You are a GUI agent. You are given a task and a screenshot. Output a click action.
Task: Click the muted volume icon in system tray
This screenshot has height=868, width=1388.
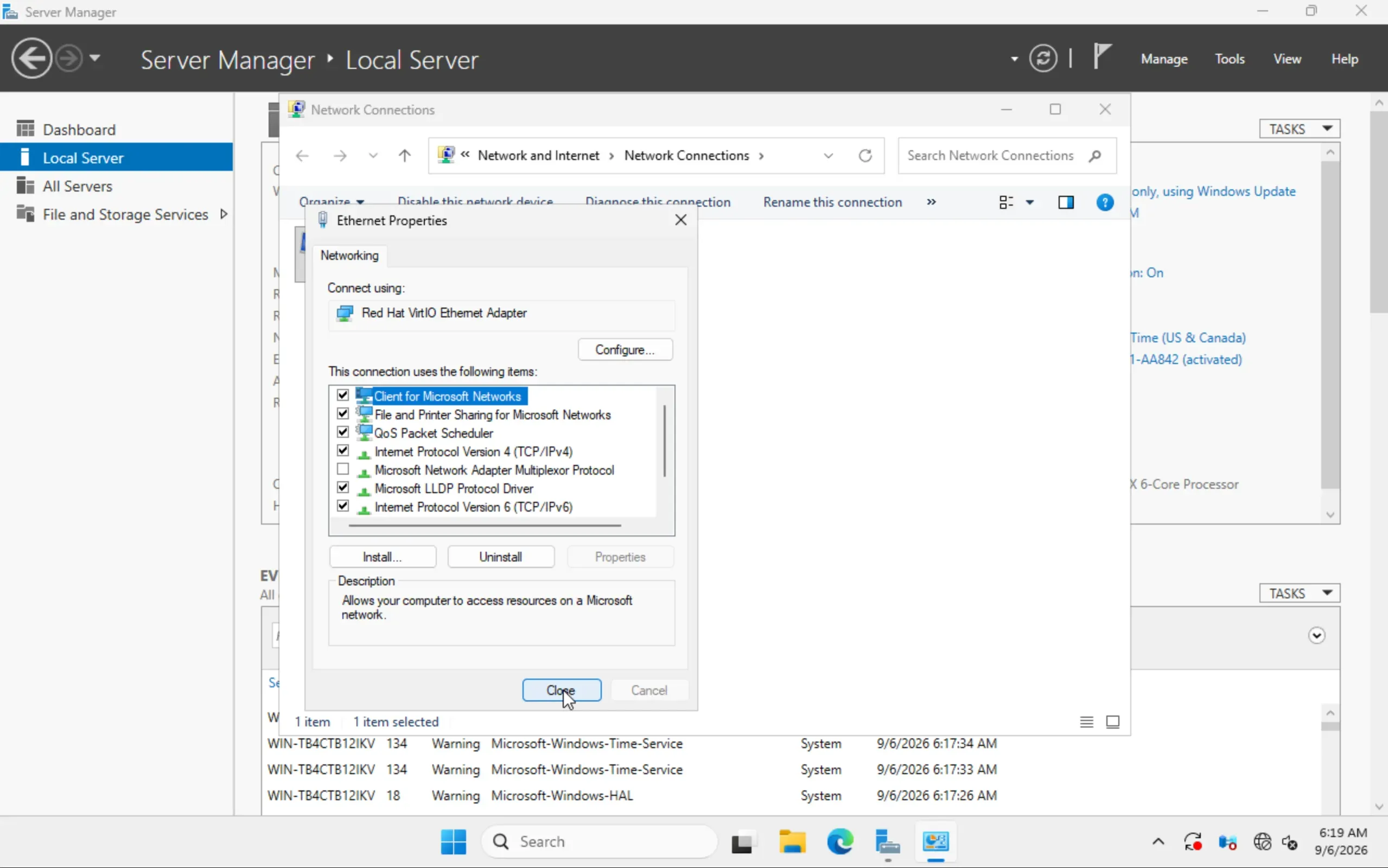click(1289, 841)
